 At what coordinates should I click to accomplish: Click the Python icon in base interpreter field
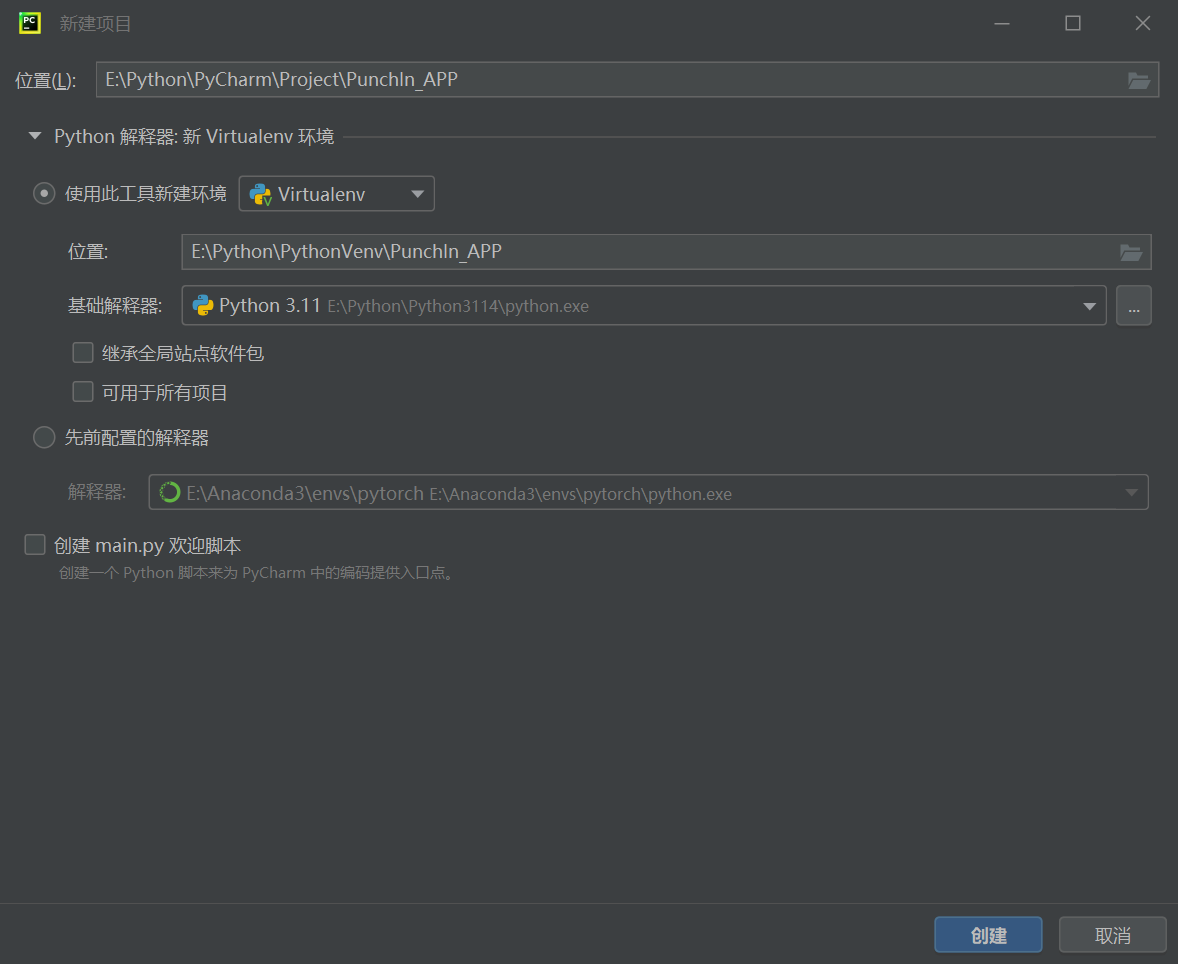point(203,306)
